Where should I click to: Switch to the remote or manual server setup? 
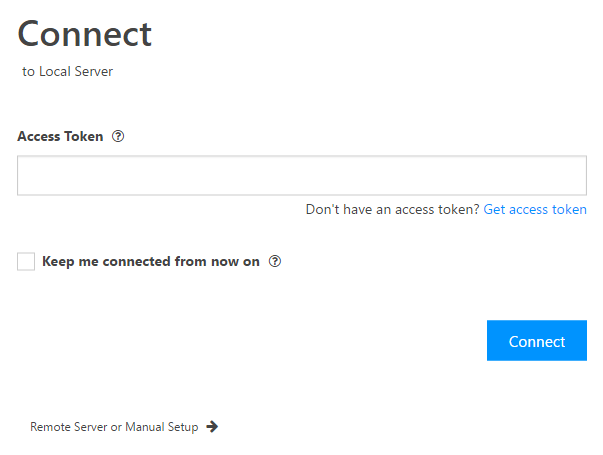click(114, 427)
